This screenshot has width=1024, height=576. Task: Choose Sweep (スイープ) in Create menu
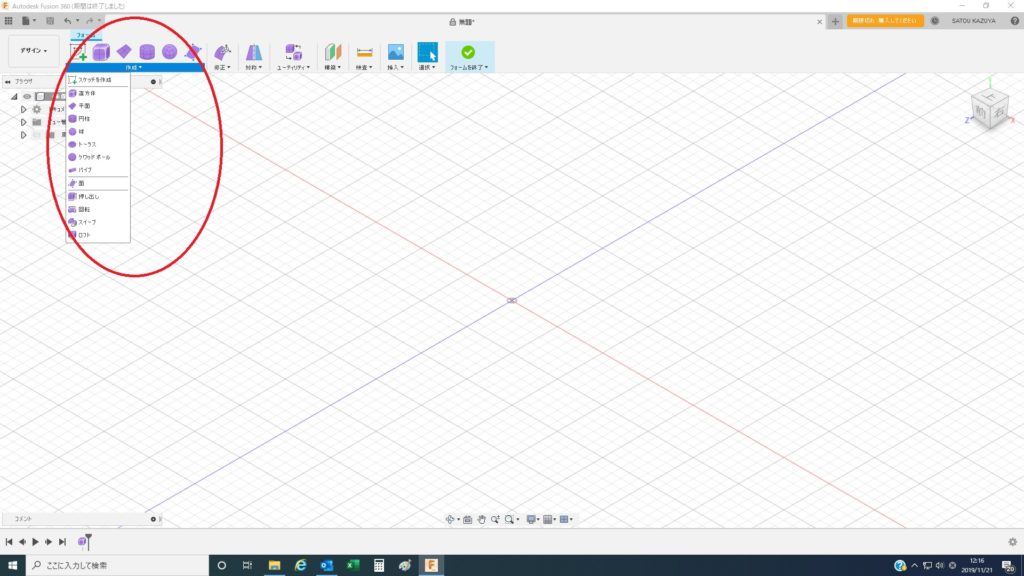click(98, 222)
